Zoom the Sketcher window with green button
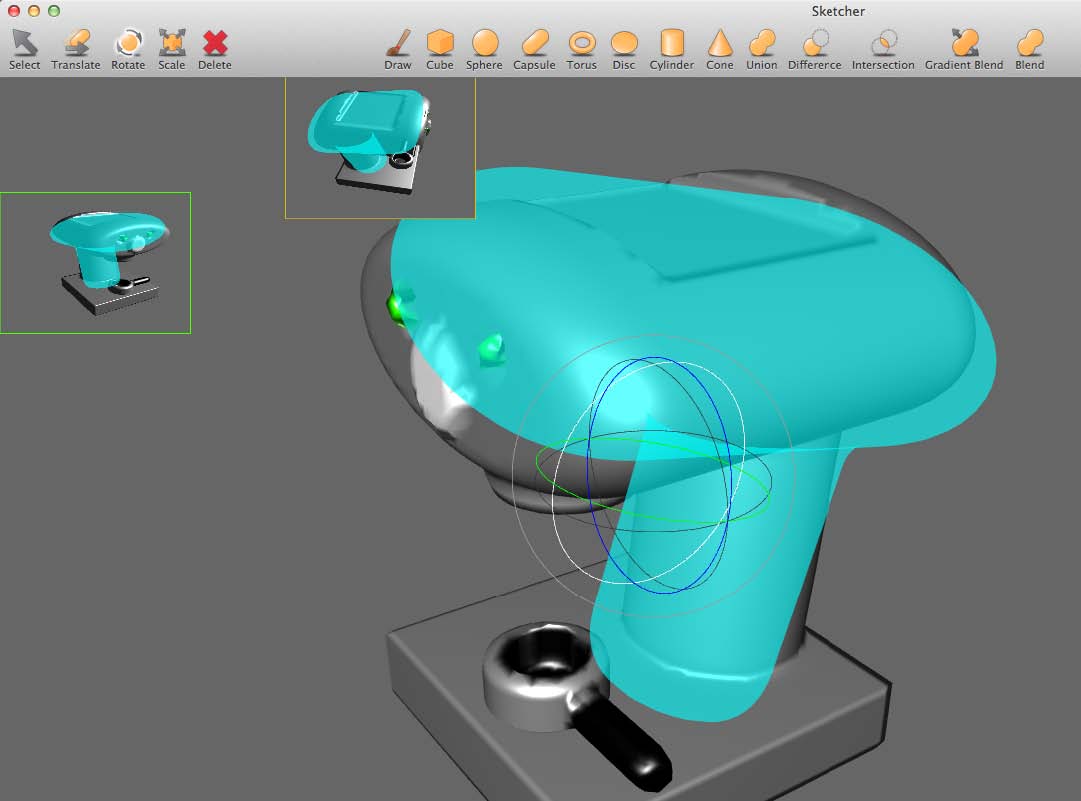This screenshot has height=801, width=1081. point(54,11)
